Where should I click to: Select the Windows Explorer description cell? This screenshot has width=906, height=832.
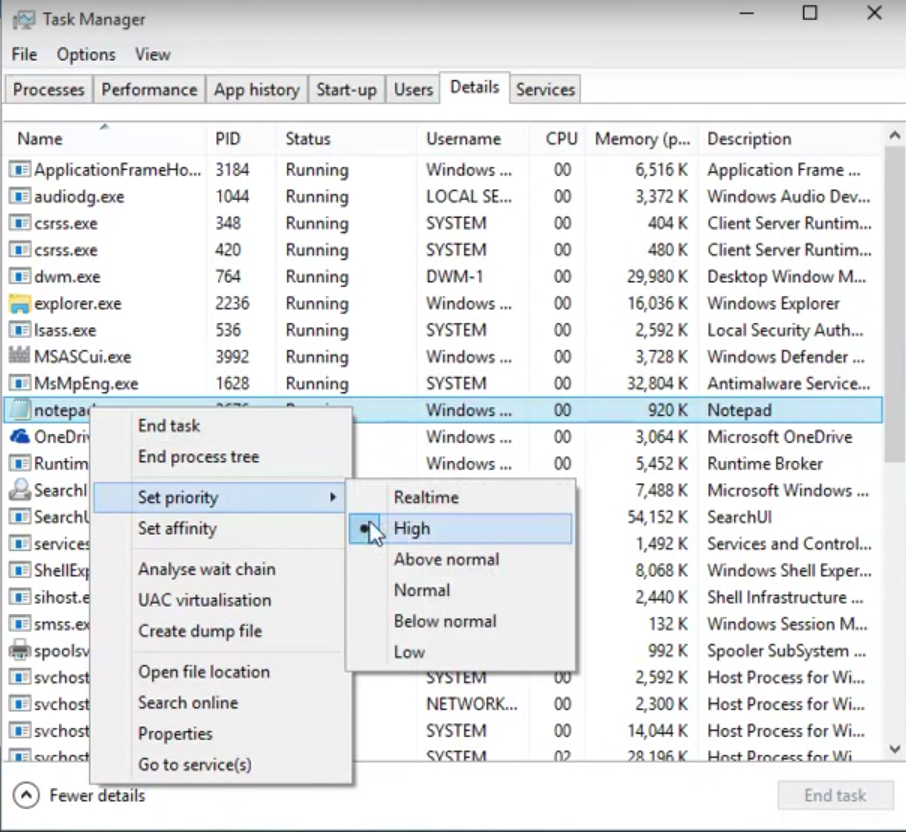(x=773, y=303)
